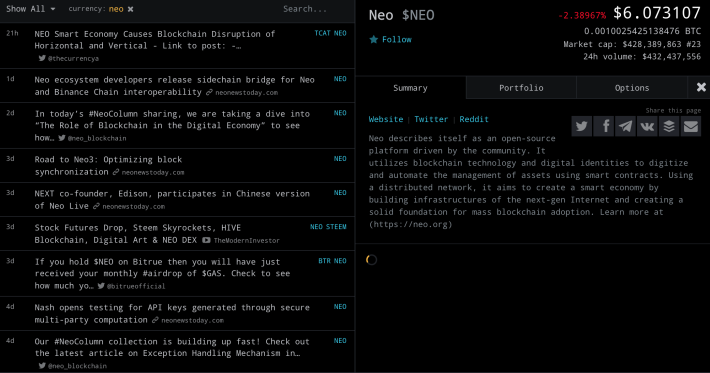Image resolution: width=710 pixels, height=373 pixels.
Task: Click the BTR currency tag
Action: tap(324, 261)
